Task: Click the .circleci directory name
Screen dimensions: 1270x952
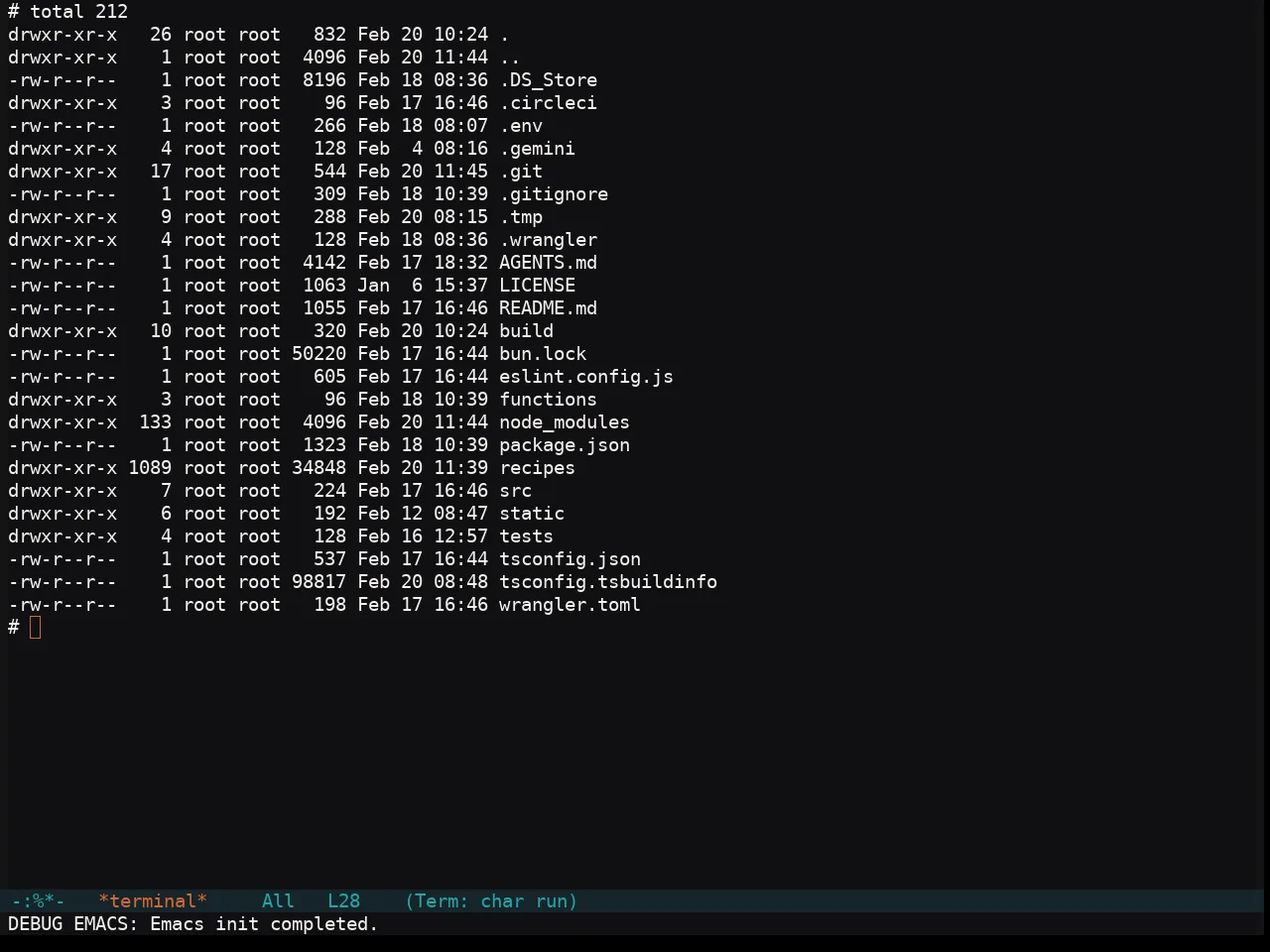Action: click(x=548, y=103)
